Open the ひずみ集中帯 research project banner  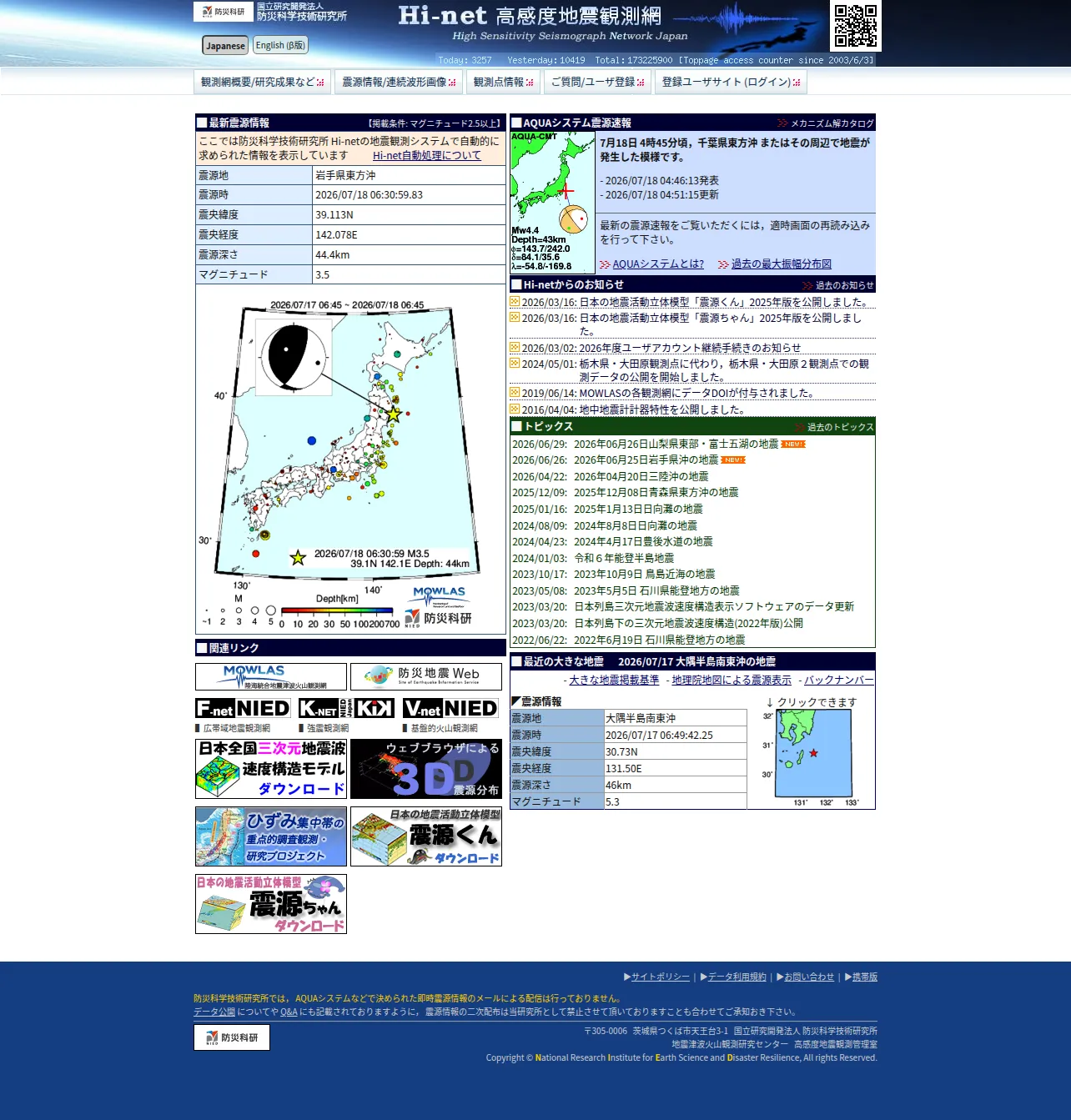(271, 836)
